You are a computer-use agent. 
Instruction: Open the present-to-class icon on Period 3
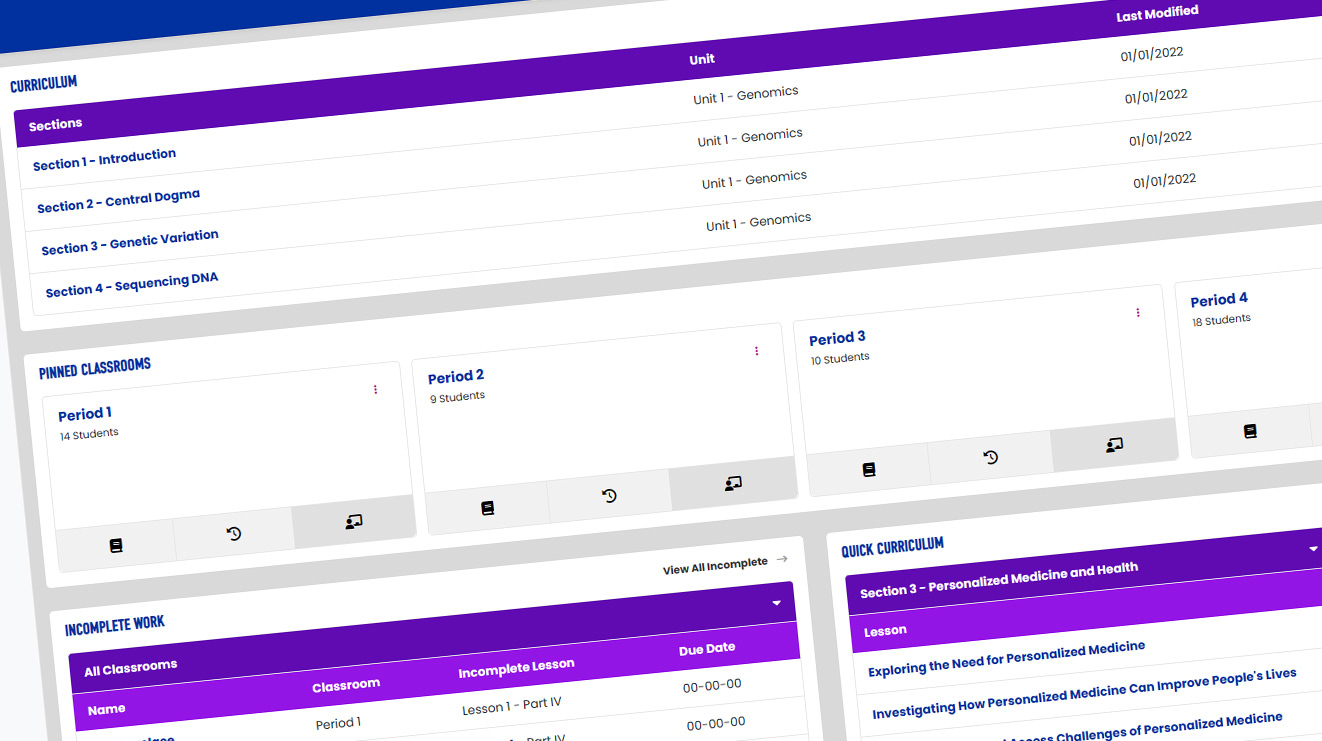coord(1113,447)
